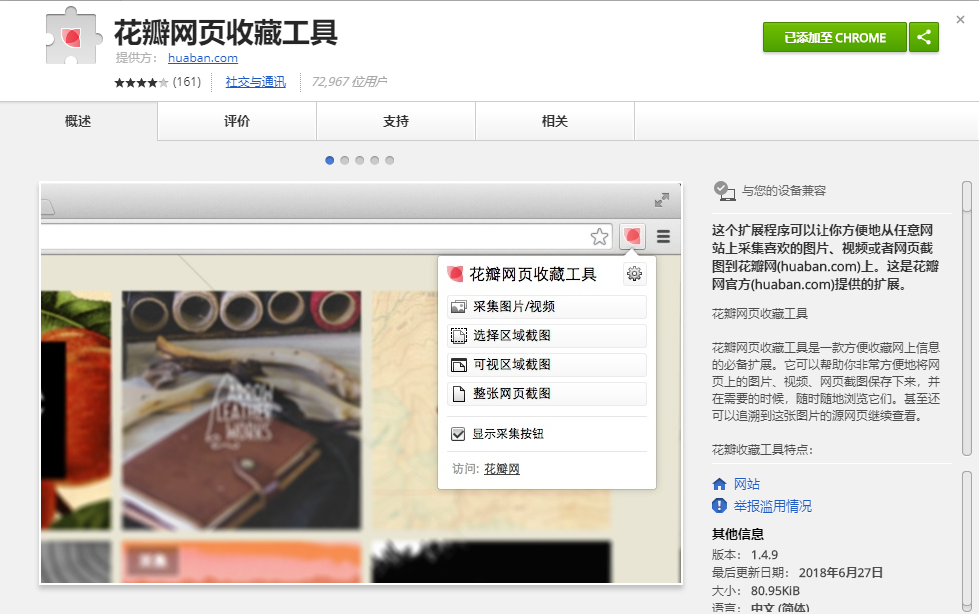979x614 pixels.
Task: Toggle the 显示采集按钮 checkbox
Action: pos(458,433)
